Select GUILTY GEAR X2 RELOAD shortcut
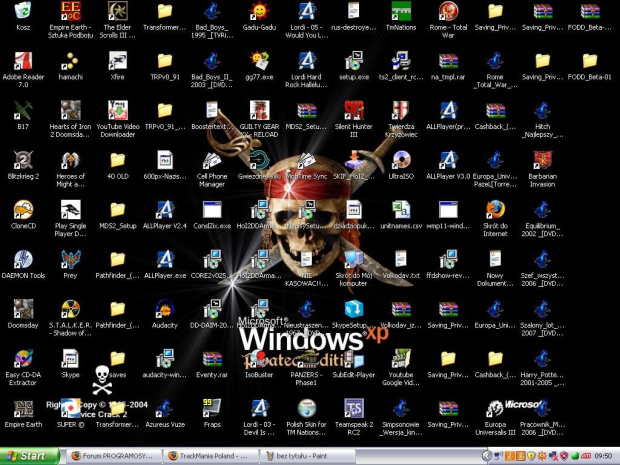620x465 pixels. point(259,110)
